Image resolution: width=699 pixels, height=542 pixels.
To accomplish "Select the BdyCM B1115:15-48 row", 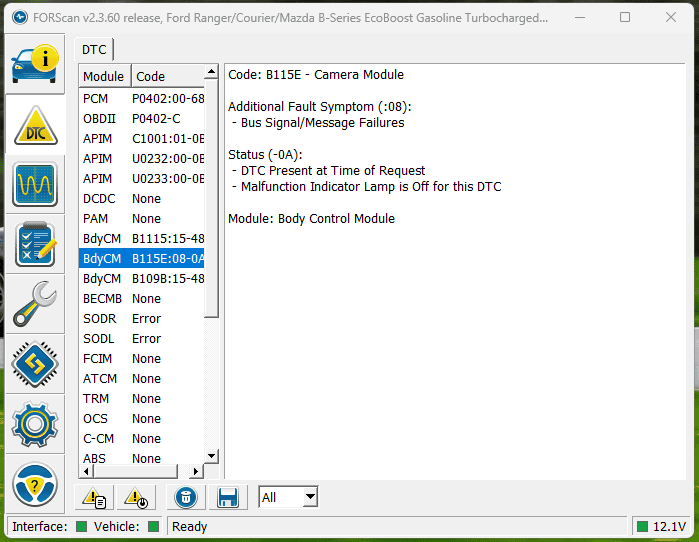I will click(142, 239).
